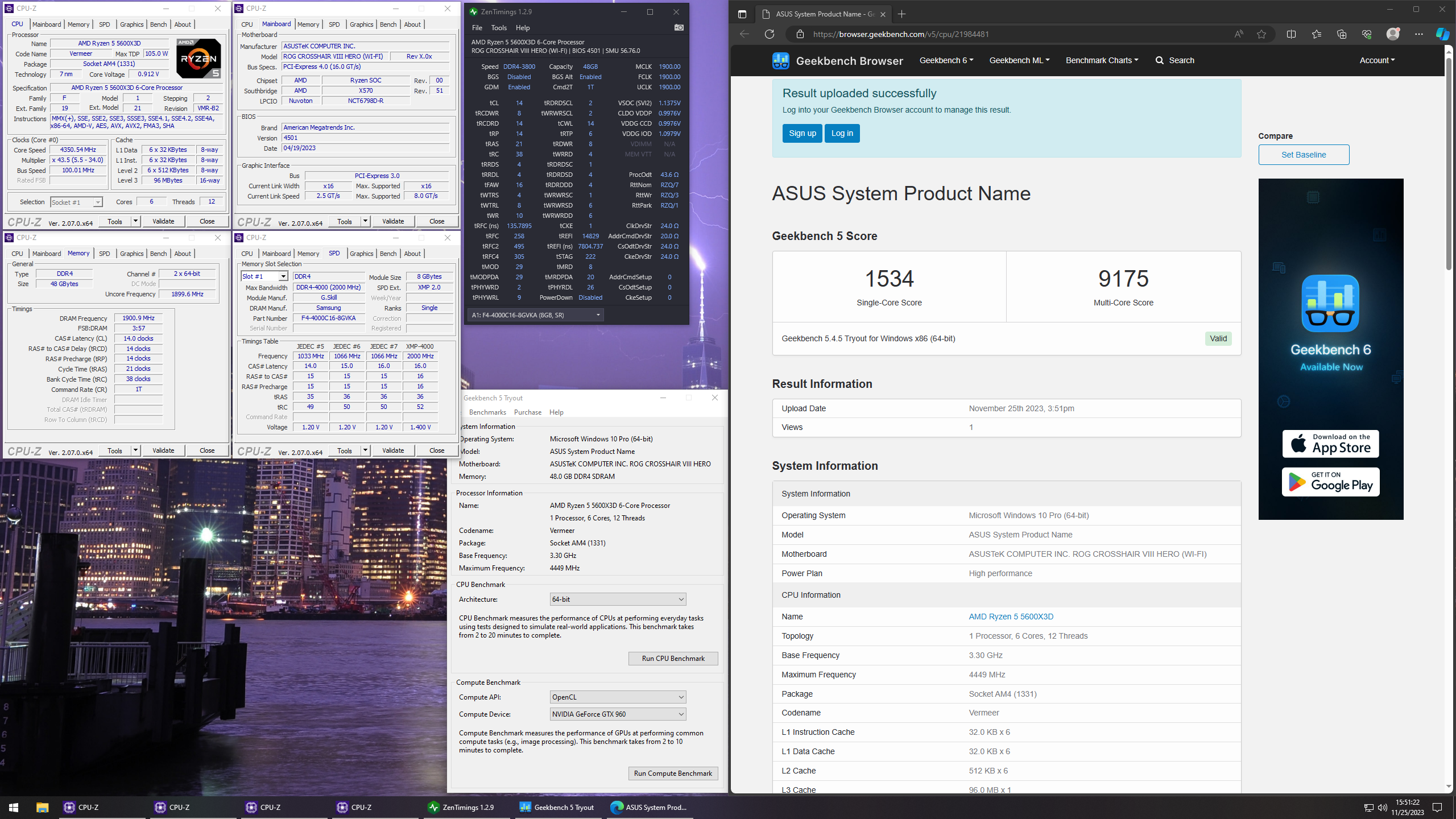Image resolution: width=1456 pixels, height=819 pixels.
Task: Click Validate in CPU-Z Memory window
Action: (163, 450)
